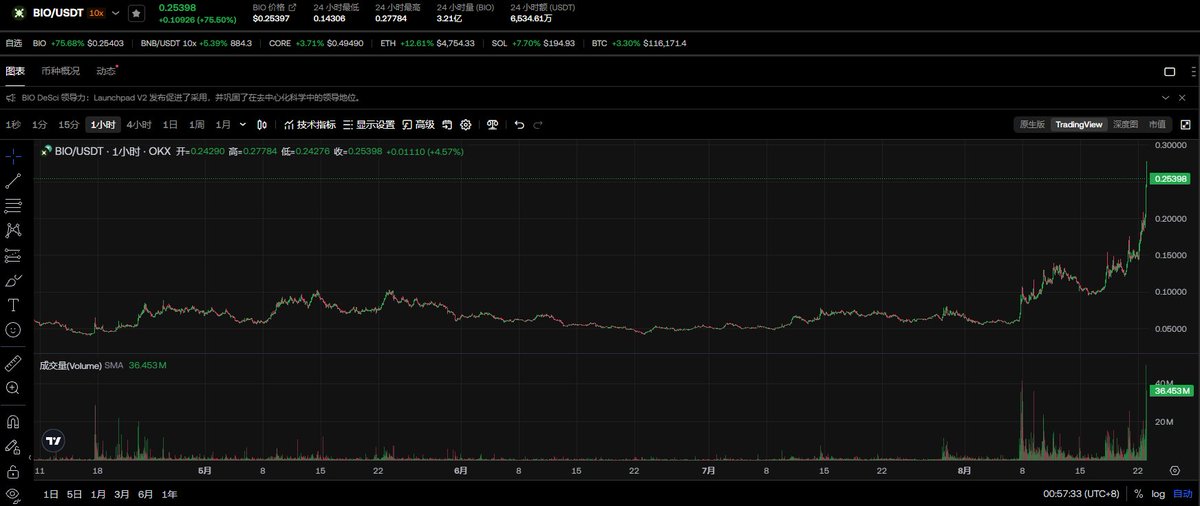
Task: Toggle 自动 auto scale
Action: [x=1183, y=494]
